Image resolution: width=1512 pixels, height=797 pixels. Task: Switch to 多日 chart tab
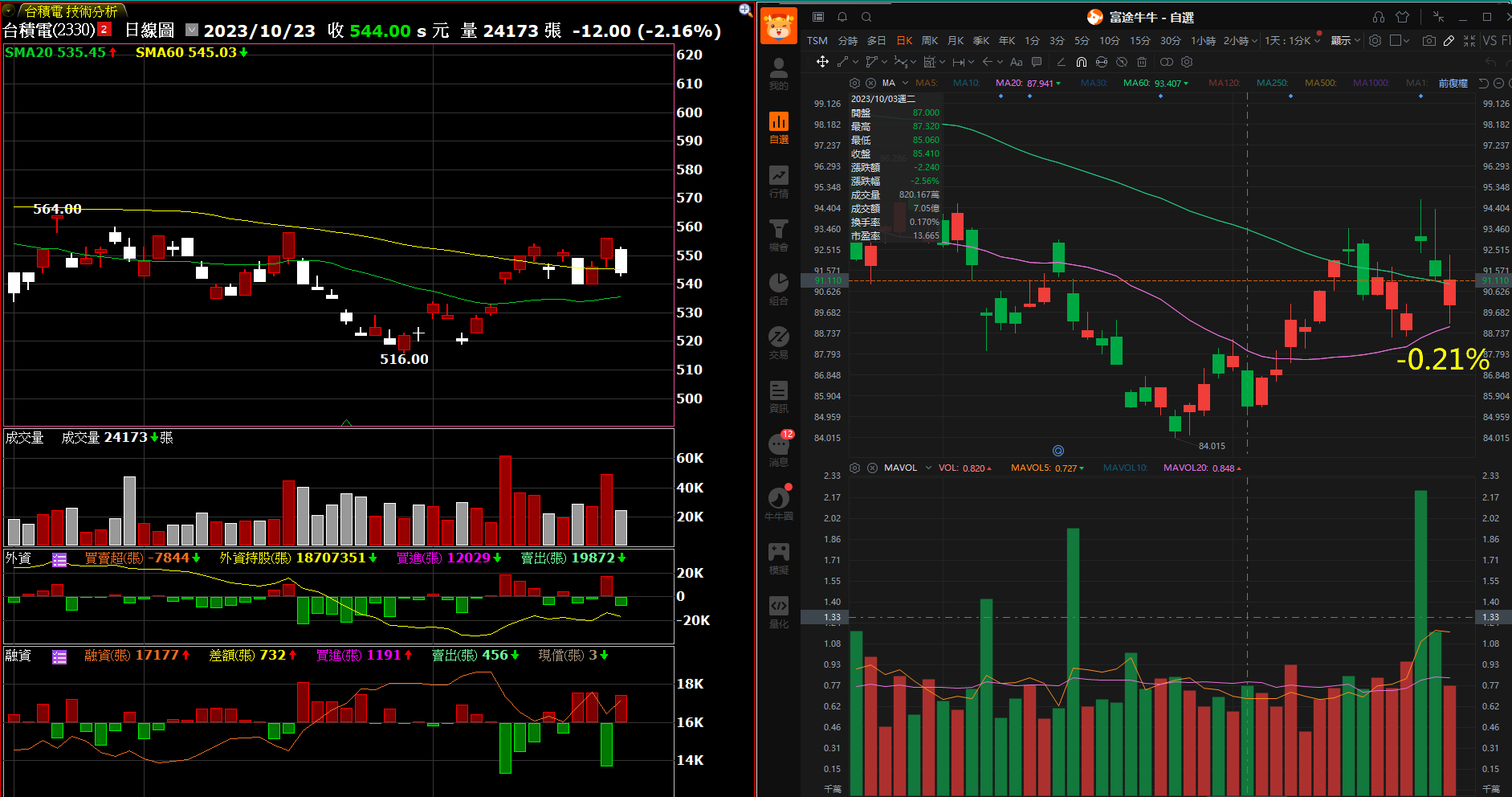[877, 40]
